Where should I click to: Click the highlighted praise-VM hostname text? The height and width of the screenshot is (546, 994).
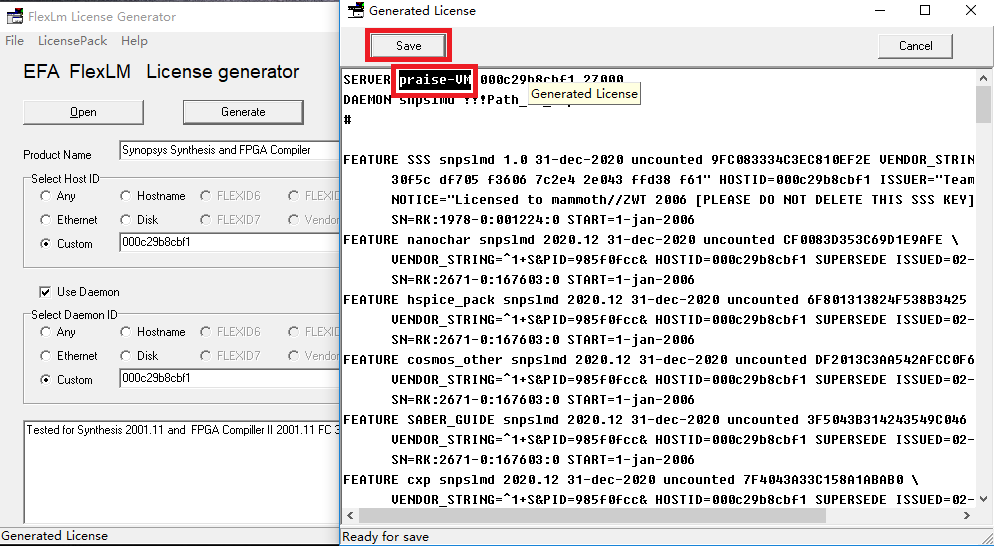click(x=435, y=80)
